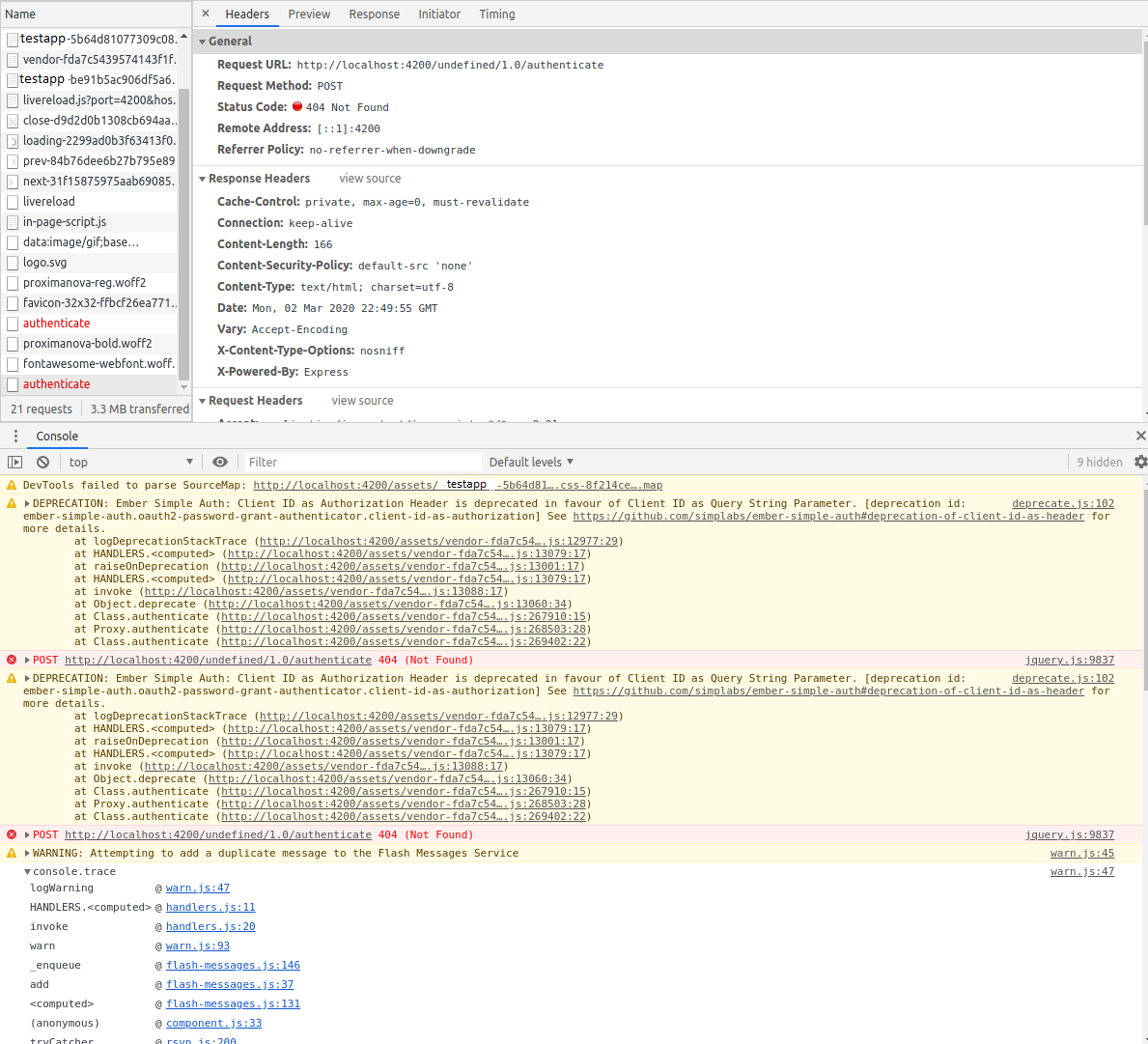The image size is (1148, 1044).
Task: Select the next-31f15875975aab69085 request
Action: (90, 181)
